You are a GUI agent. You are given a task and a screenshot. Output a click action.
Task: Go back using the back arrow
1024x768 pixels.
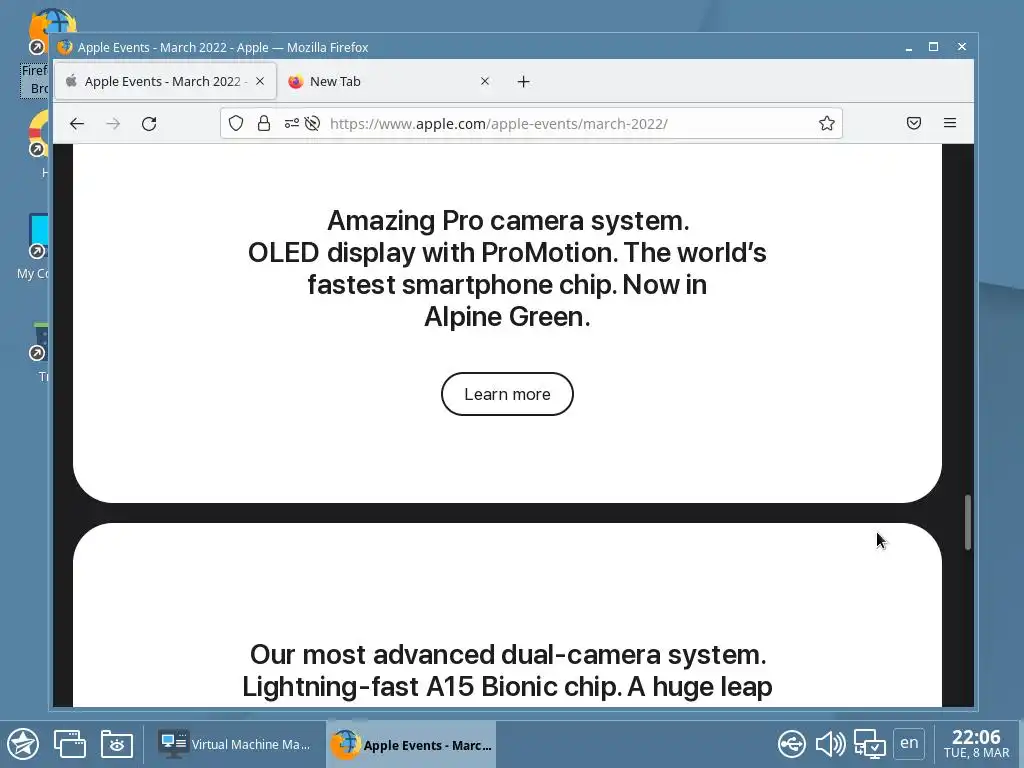(x=77, y=123)
